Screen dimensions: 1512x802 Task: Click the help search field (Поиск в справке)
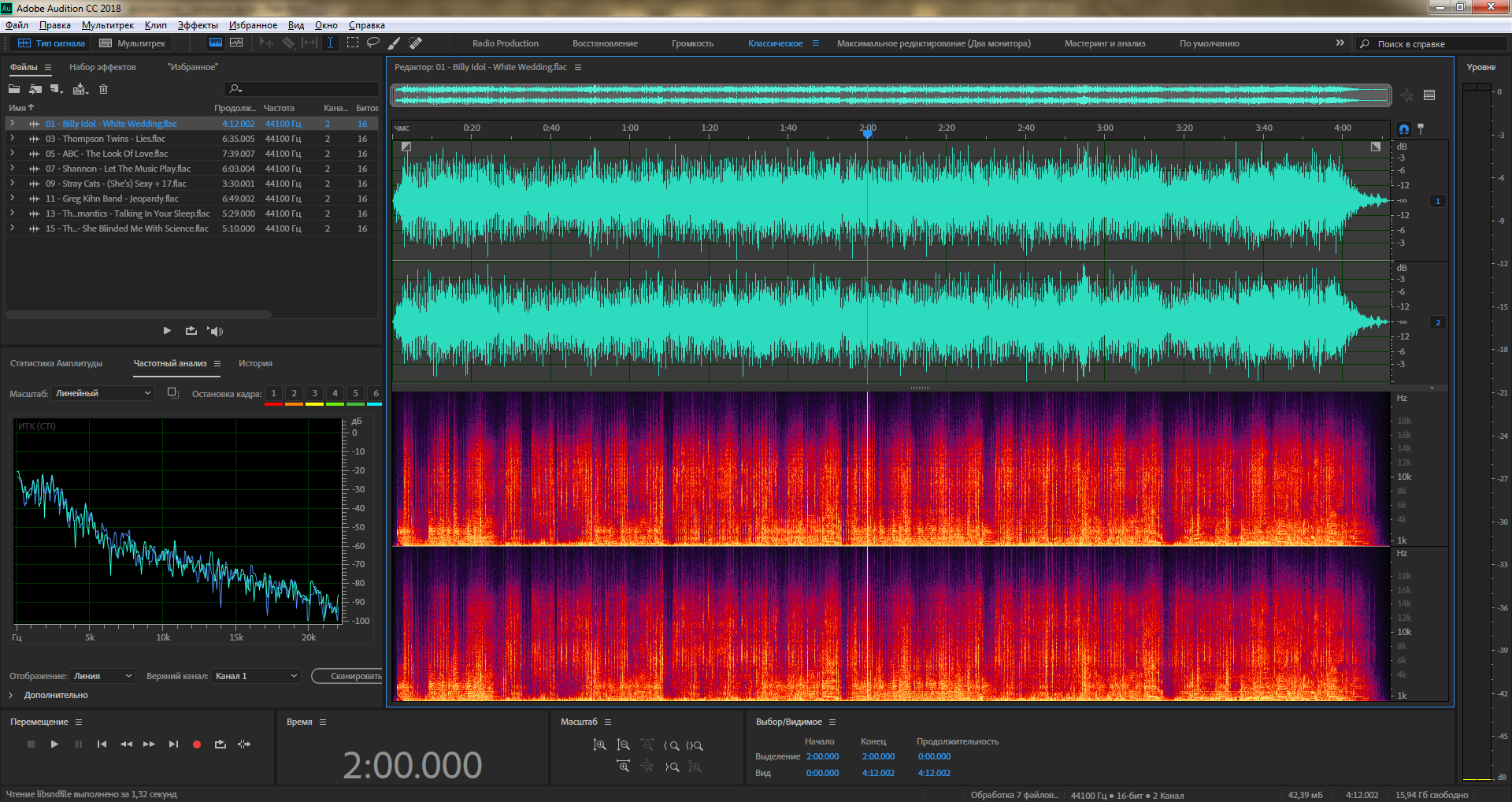tap(1430, 44)
